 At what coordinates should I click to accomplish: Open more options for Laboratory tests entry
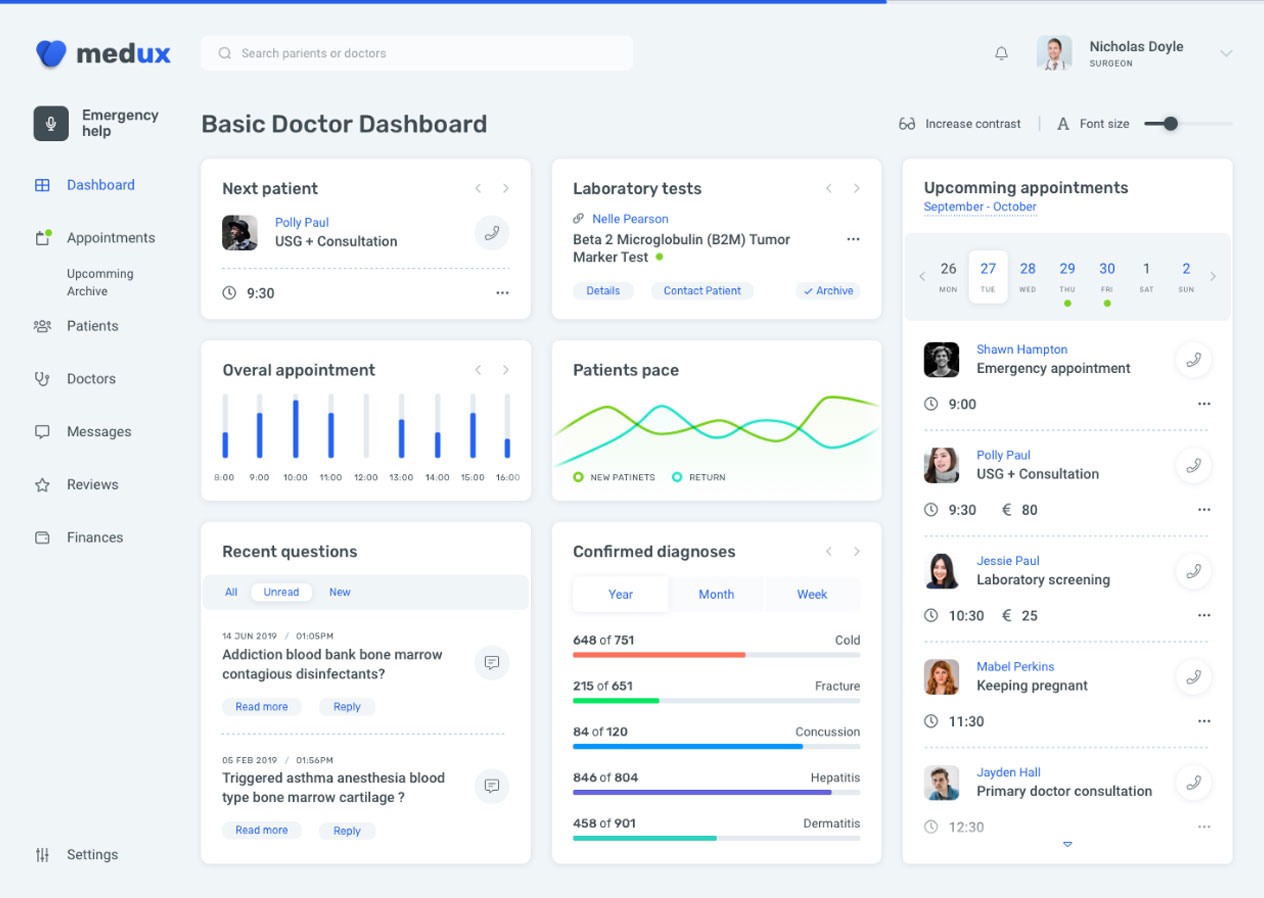click(x=853, y=239)
